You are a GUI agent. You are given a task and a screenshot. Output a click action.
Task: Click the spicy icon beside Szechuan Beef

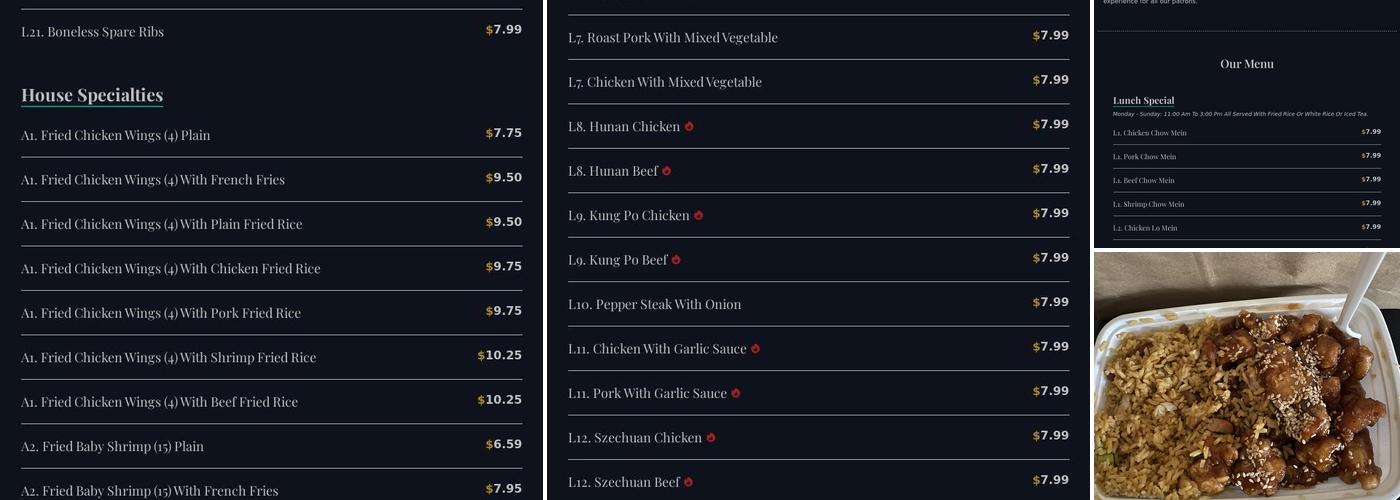(x=689, y=482)
